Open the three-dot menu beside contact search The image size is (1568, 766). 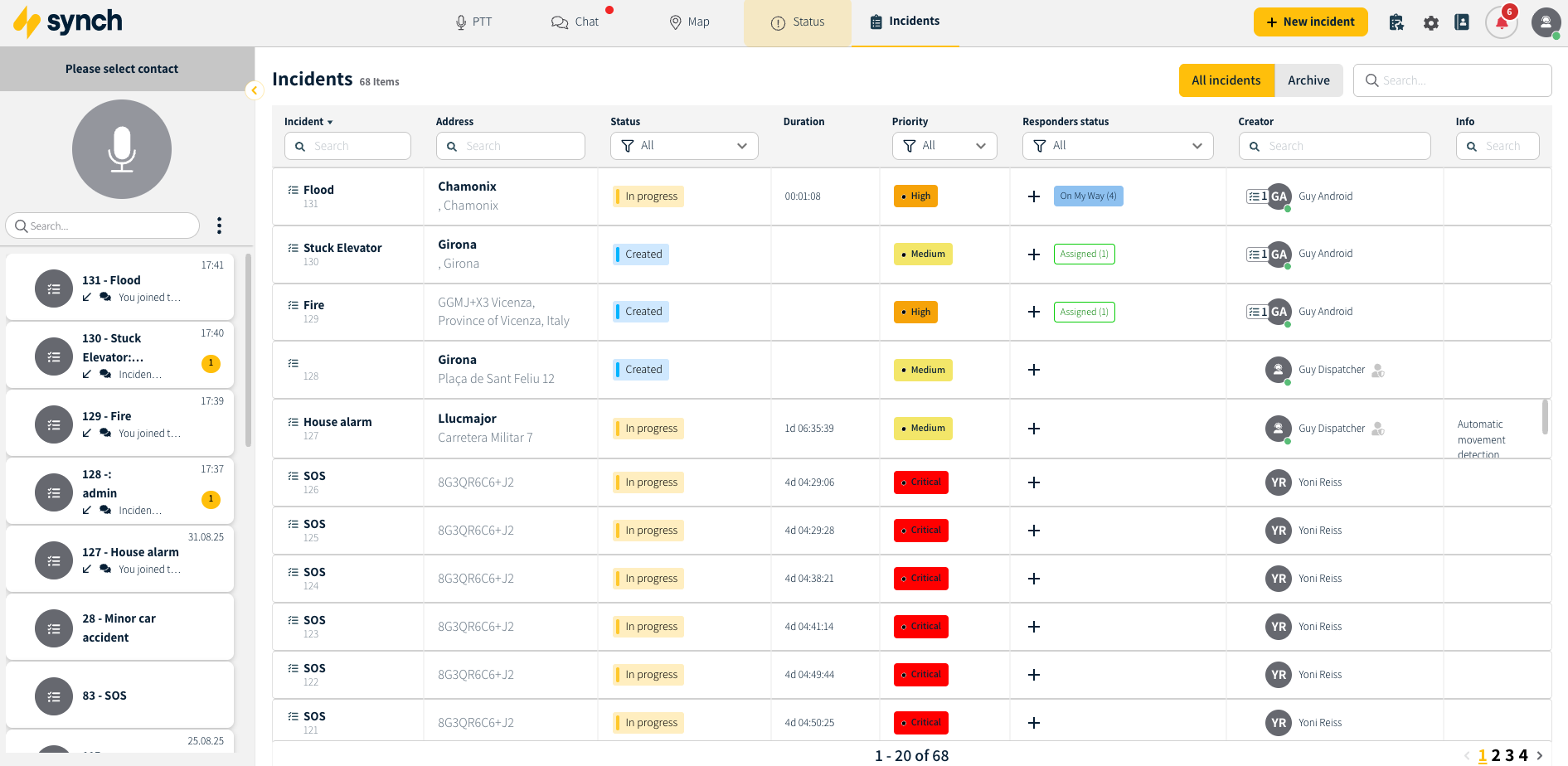tap(219, 225)
